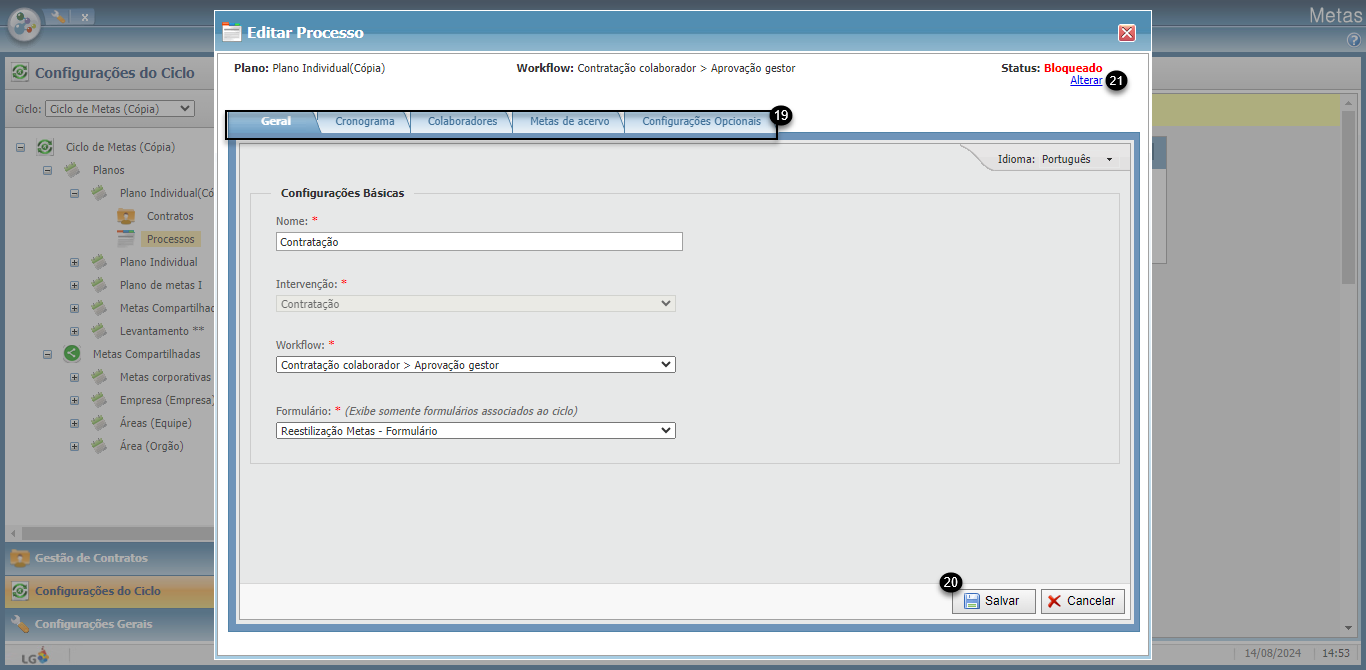Click the Áreas (Equipe) node icon
The image size is (1366, 670).
coord(99,423)
